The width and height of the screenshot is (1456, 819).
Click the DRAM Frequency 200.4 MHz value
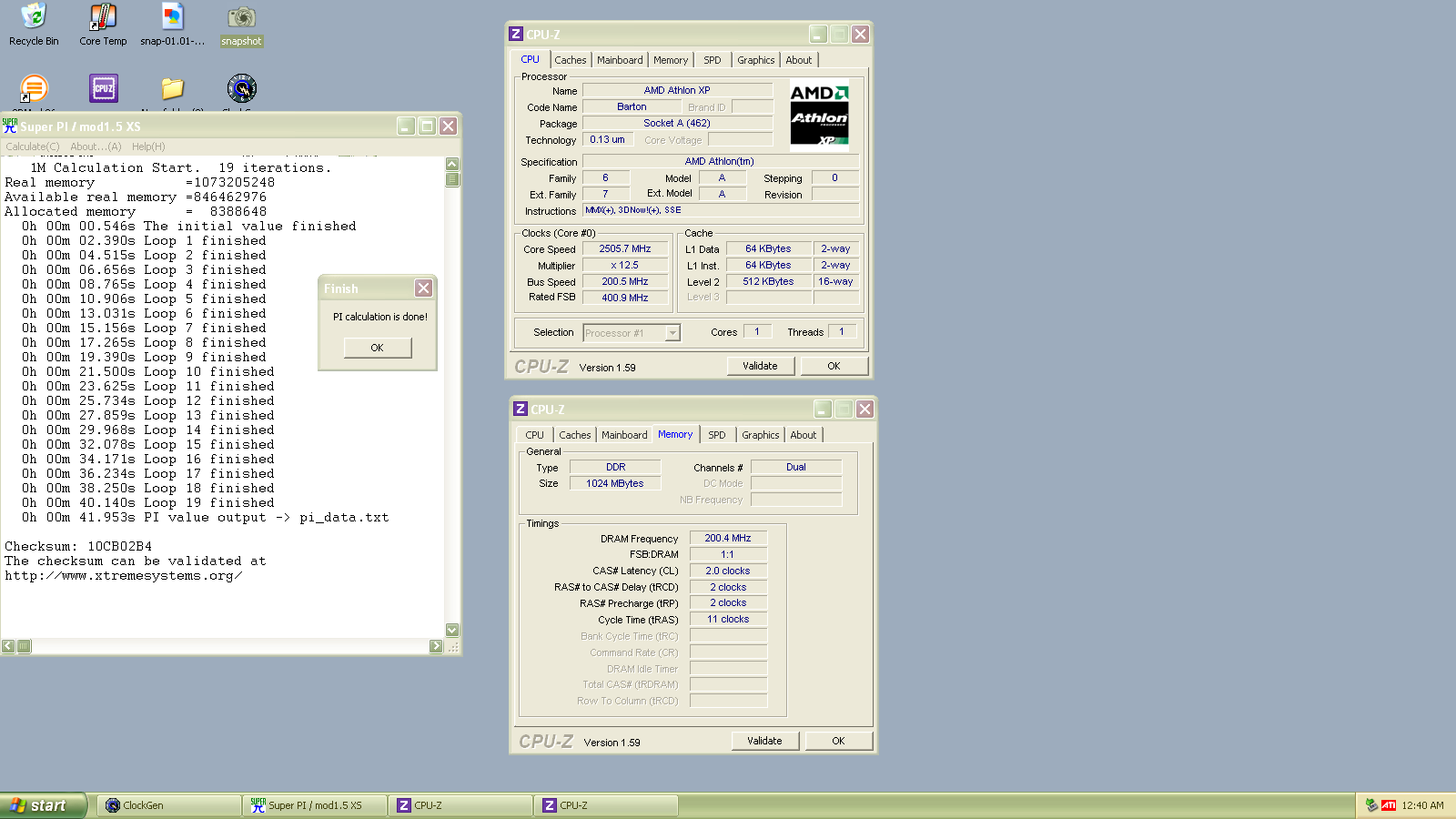pyautogui.click(x=728, y=538)
